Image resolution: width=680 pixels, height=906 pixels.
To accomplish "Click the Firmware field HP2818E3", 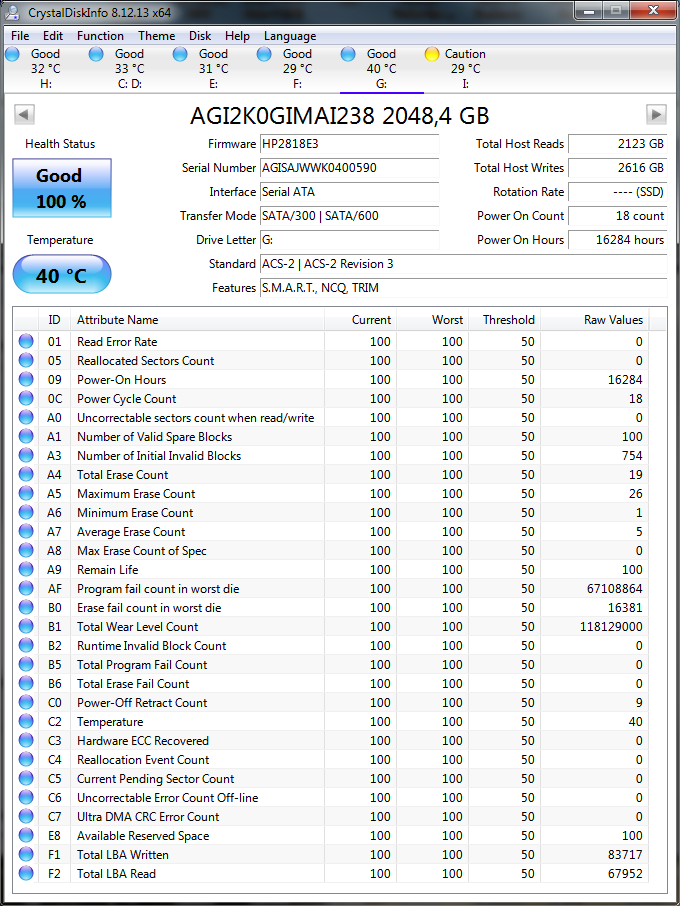I will tap(350, 144).
